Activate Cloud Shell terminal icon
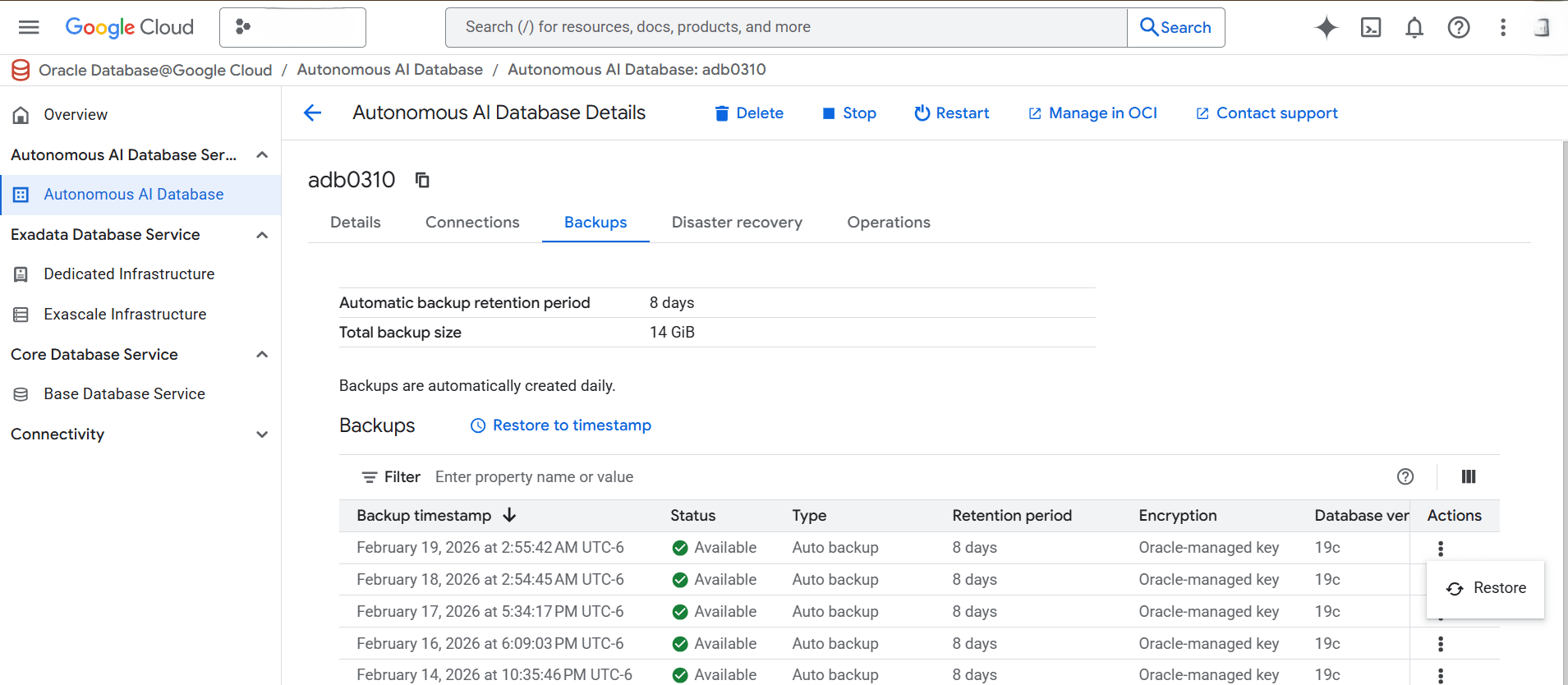 [x=1370, y=27]
